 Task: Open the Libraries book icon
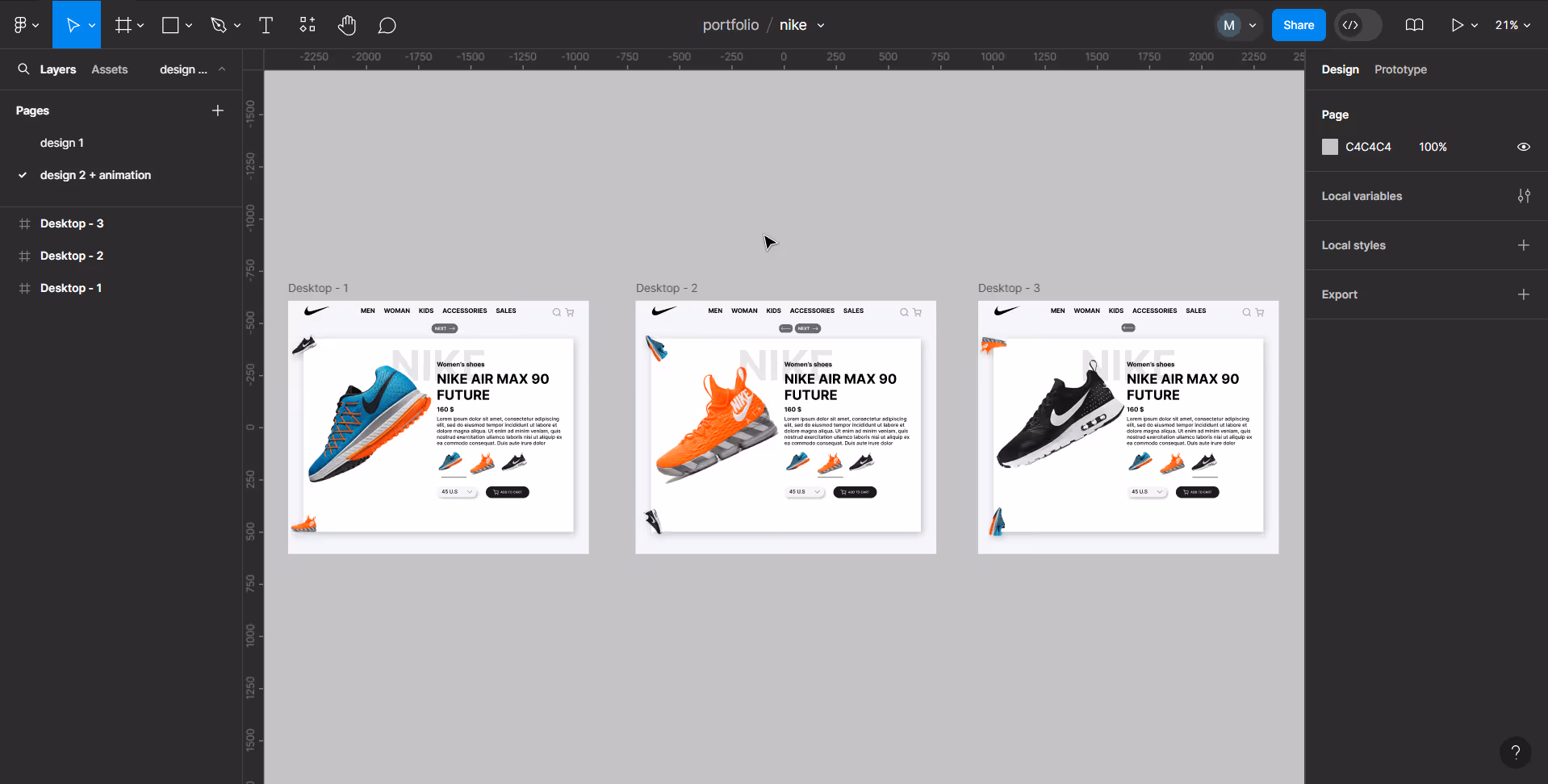pos(1414,25)
